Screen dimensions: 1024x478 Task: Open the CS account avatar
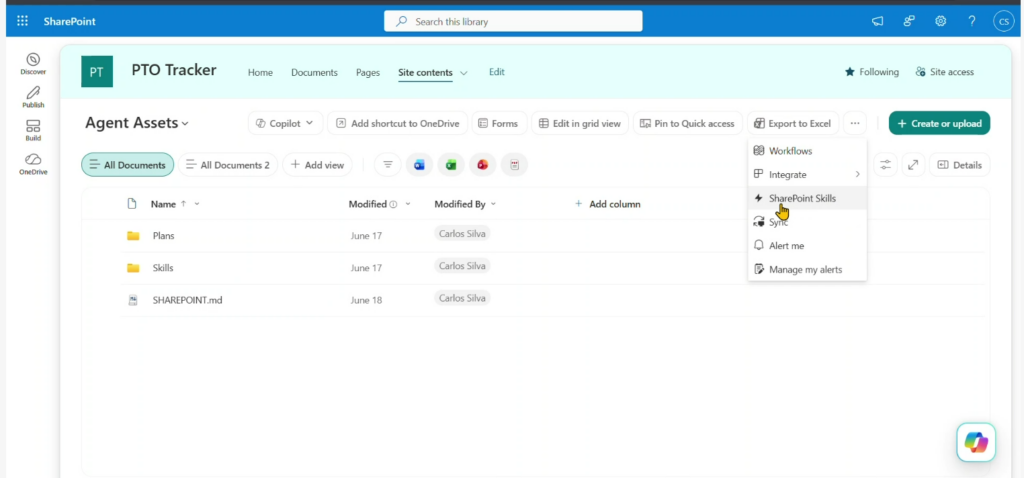pyautogui.click(x=1004, y=22)
